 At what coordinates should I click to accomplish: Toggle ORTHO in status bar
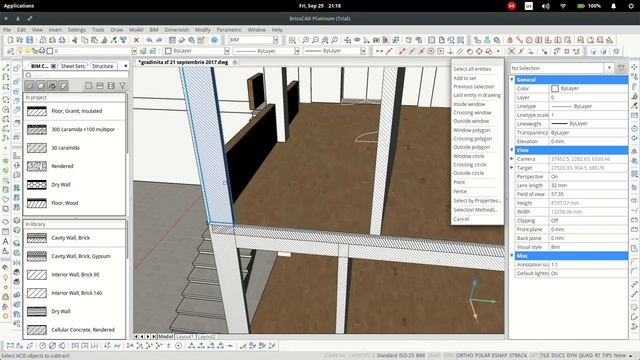point(464,356)
